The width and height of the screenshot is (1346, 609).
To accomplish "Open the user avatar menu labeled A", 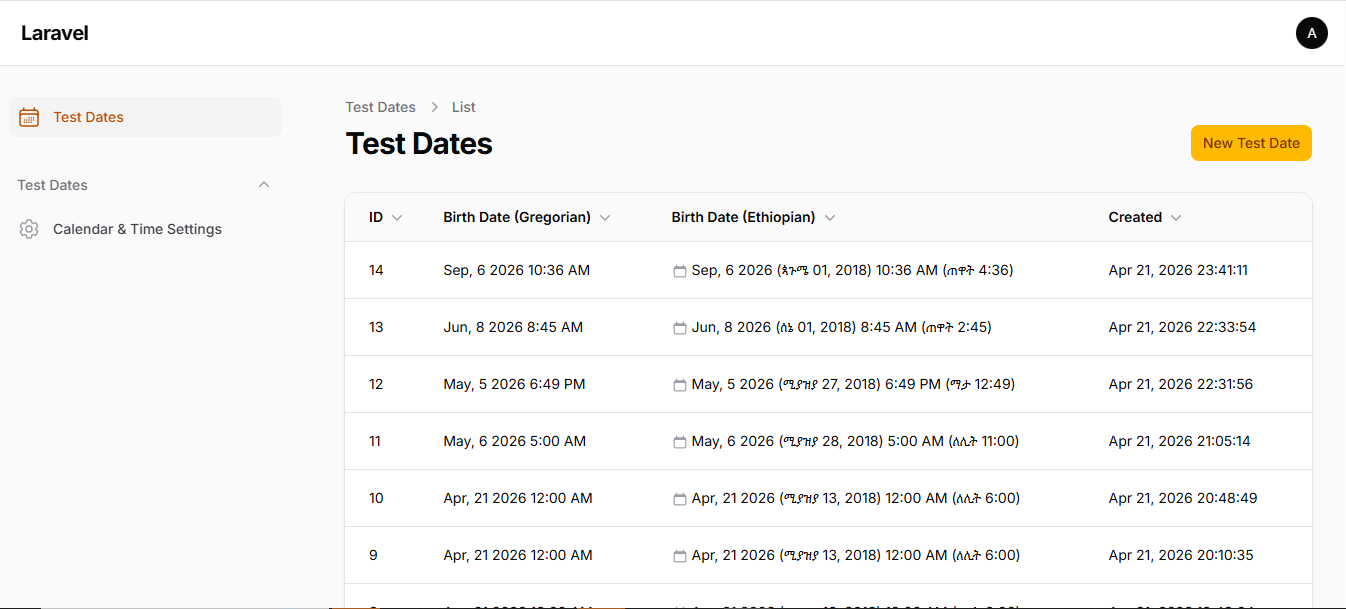I will 1311,32.
